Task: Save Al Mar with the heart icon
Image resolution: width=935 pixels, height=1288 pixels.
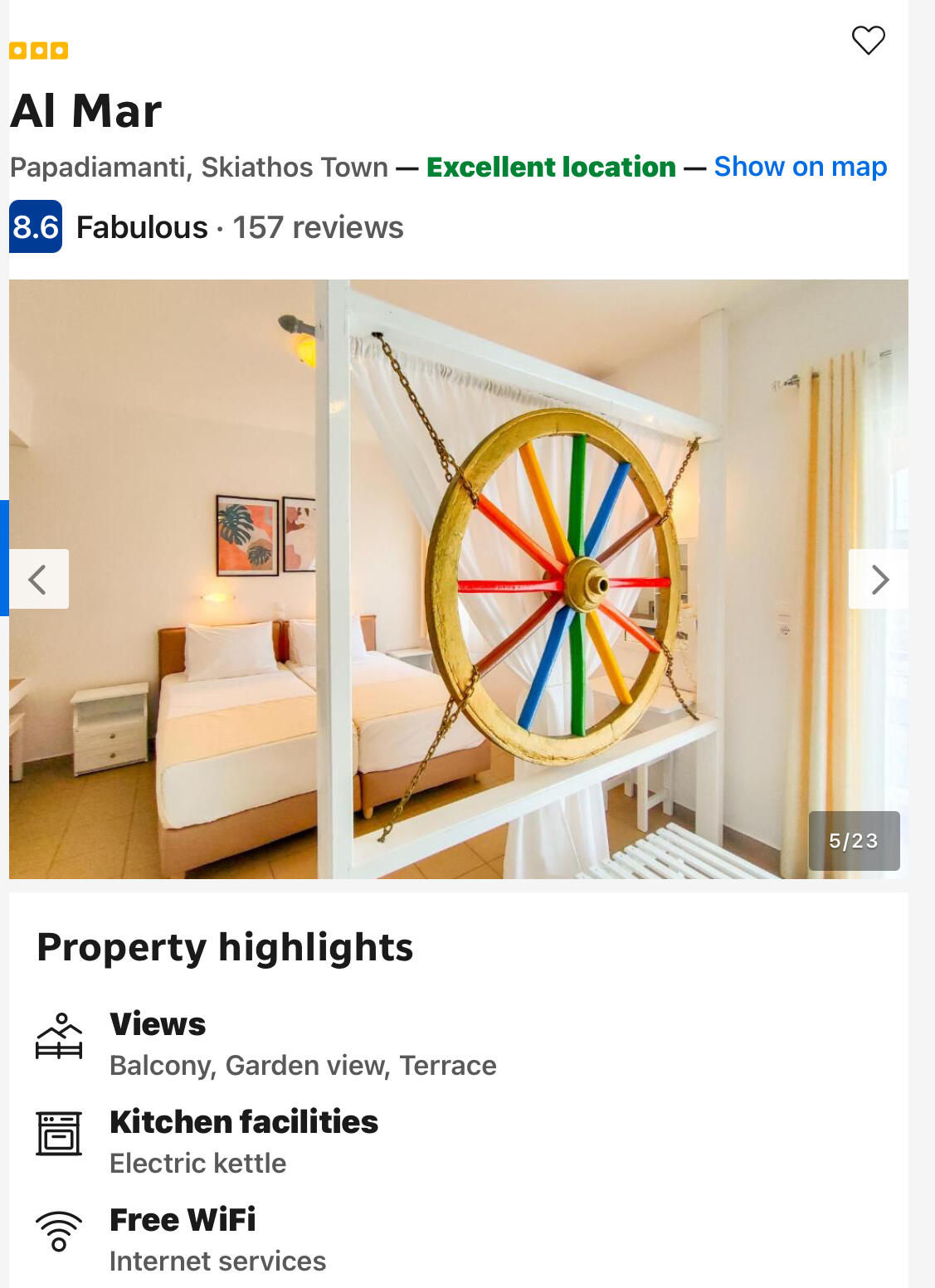Action: [869, 40]
